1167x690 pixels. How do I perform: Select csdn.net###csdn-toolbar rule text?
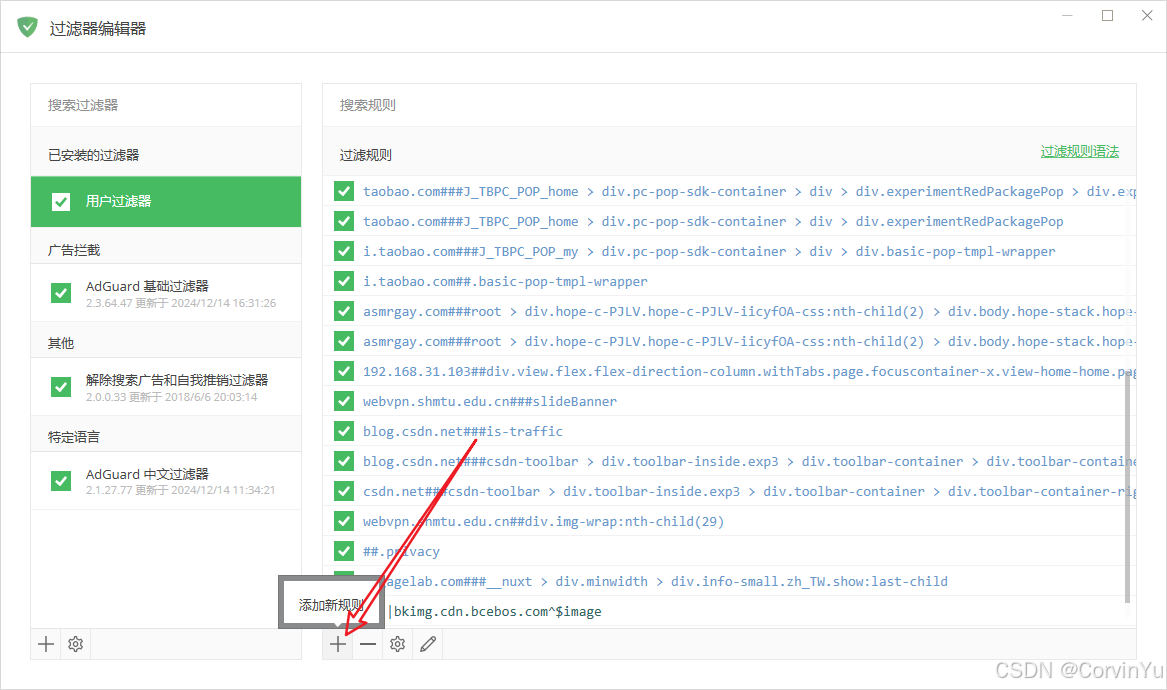click(749, 491)
